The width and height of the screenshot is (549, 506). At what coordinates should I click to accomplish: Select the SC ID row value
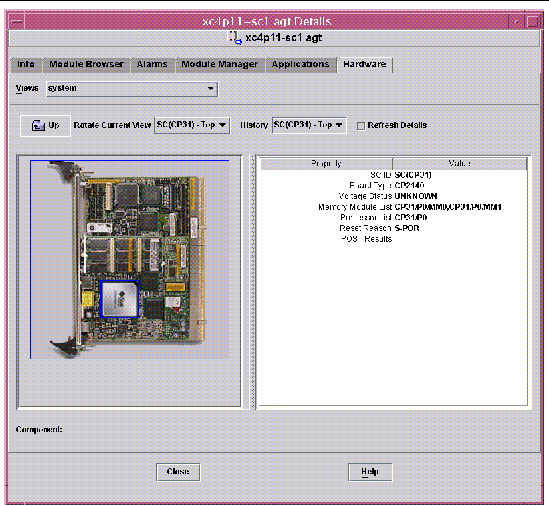tap(413, 175)
